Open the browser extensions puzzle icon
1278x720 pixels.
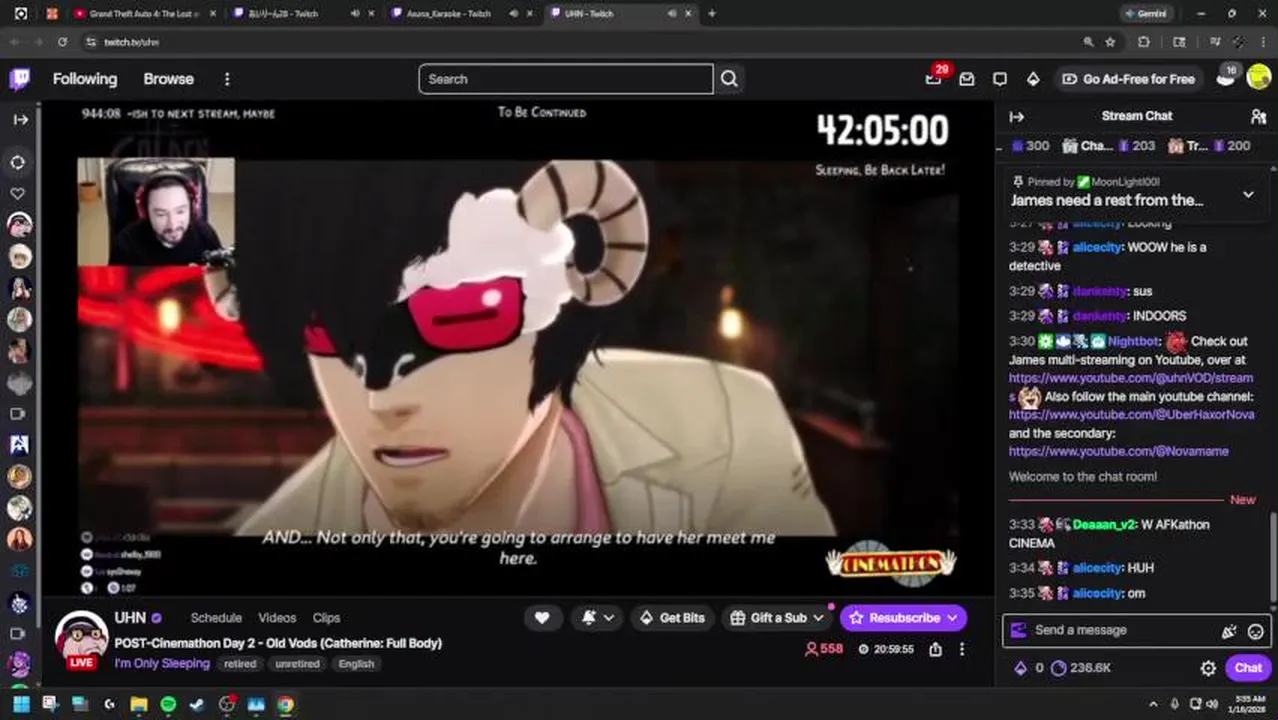1144,42
